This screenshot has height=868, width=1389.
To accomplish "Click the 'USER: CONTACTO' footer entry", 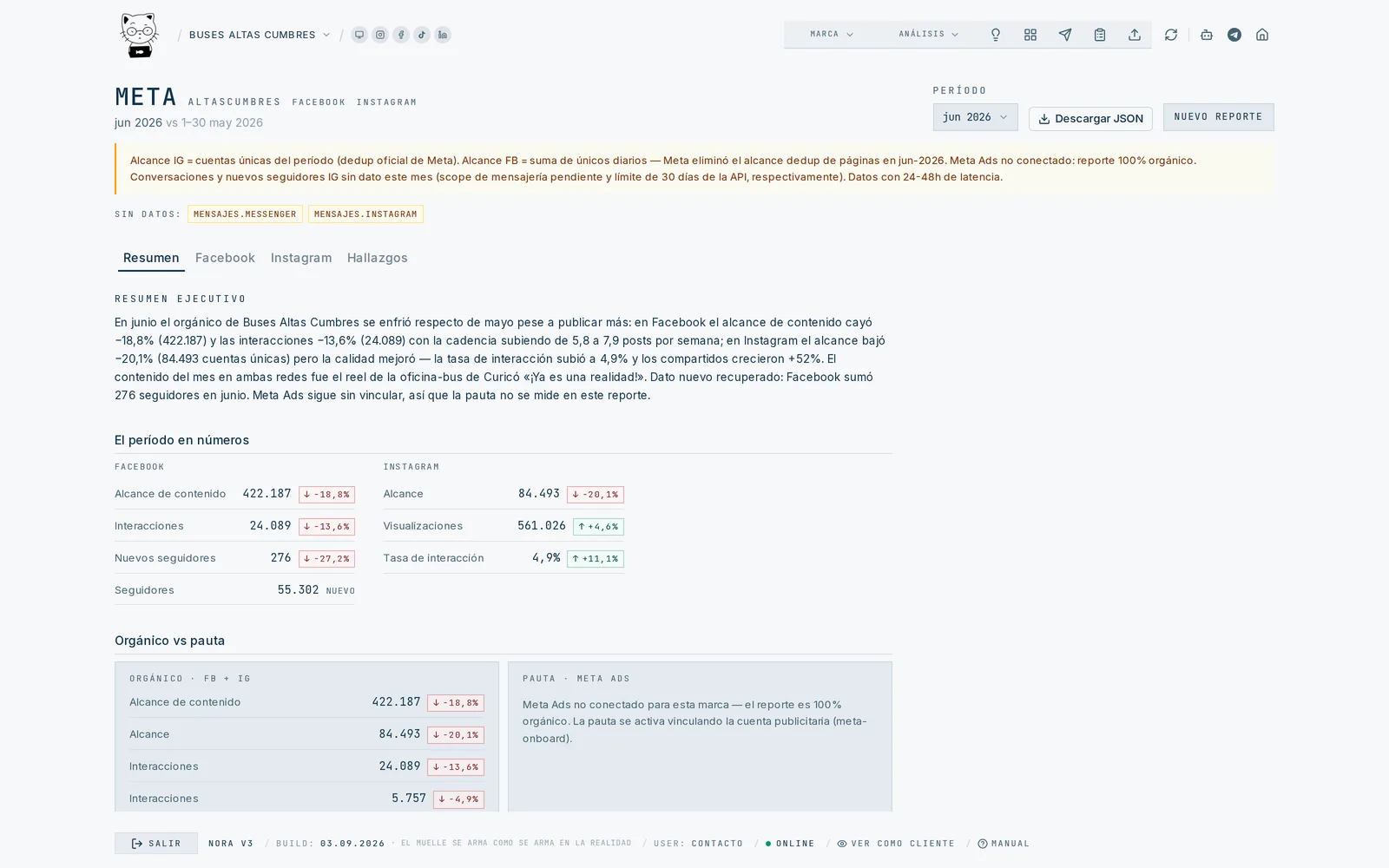I will (699, 844).
